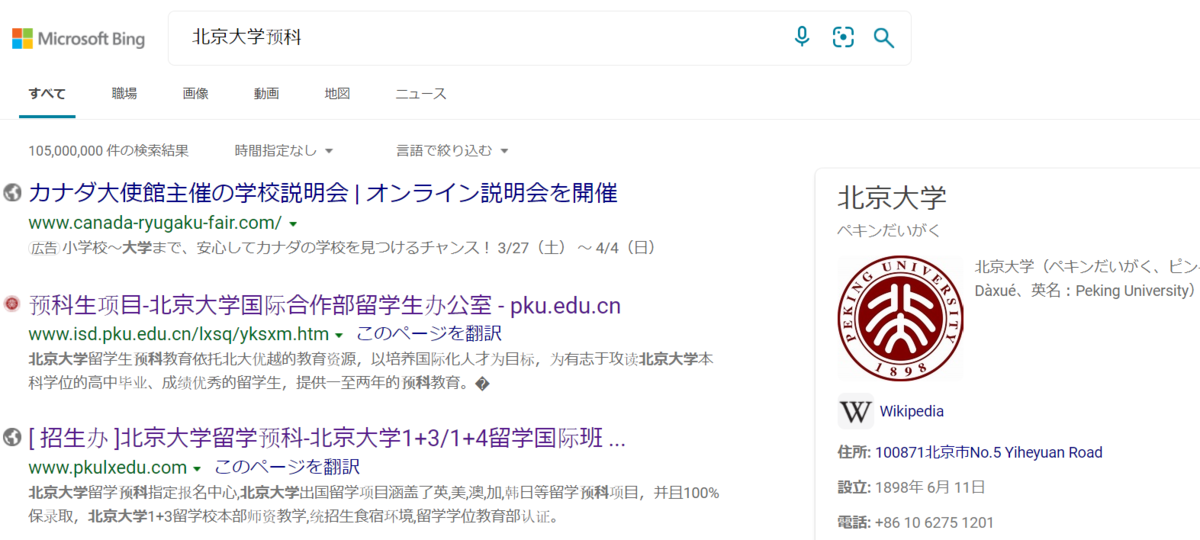Expand the 言語で絞り込む dropdown
The width and height of the screenshot is (1200, 540).
click(453, 151)
